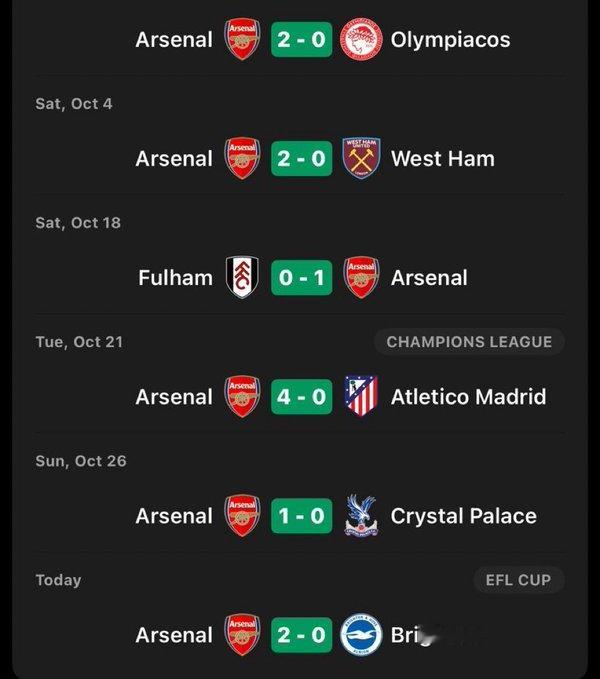The image size is (600, 679).
Task: Open the 4-0 Atletico Madrid score
Action: click(x=301, y=396)
